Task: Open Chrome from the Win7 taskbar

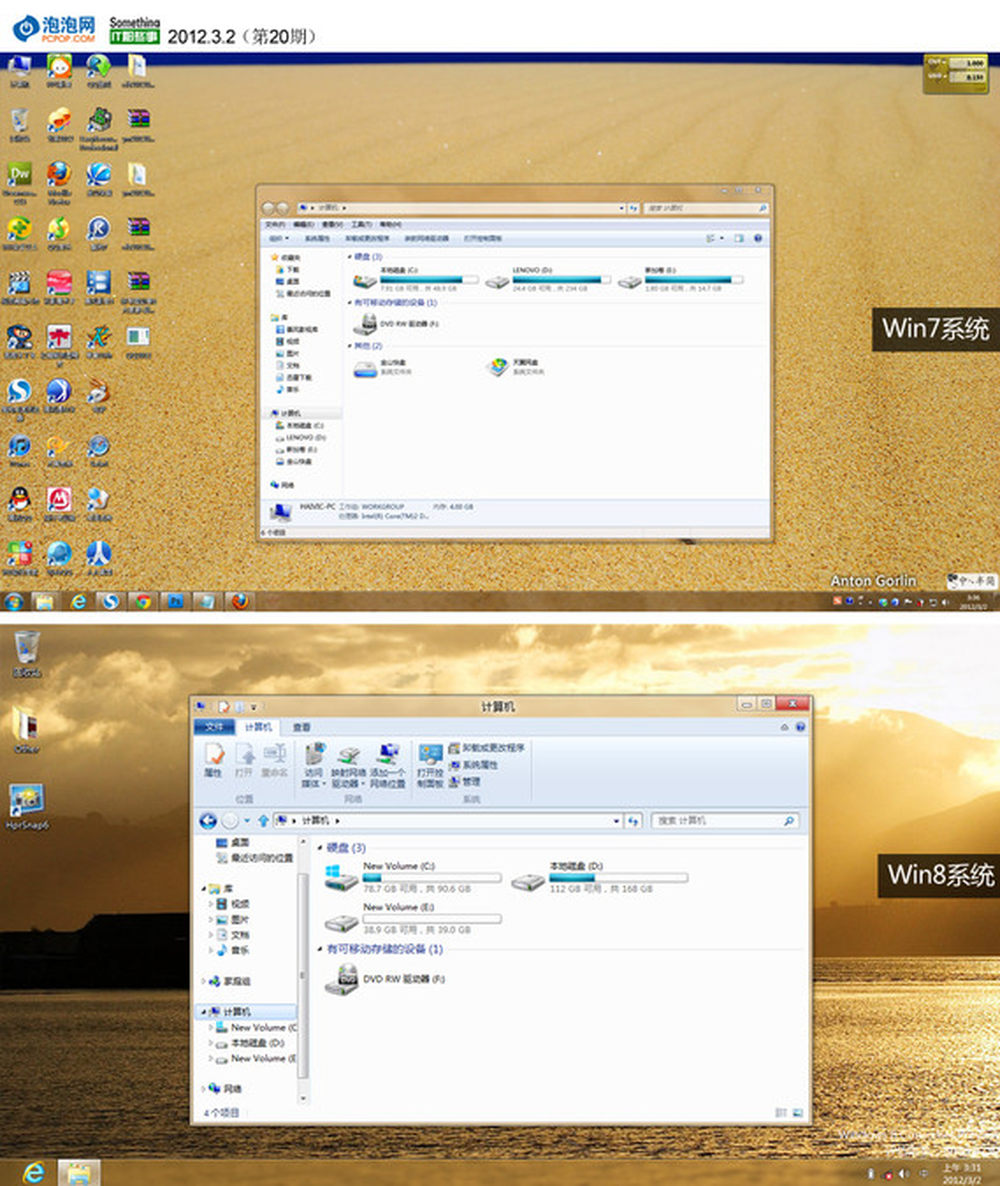Action: pyautogui.click(x=142, y=601)
